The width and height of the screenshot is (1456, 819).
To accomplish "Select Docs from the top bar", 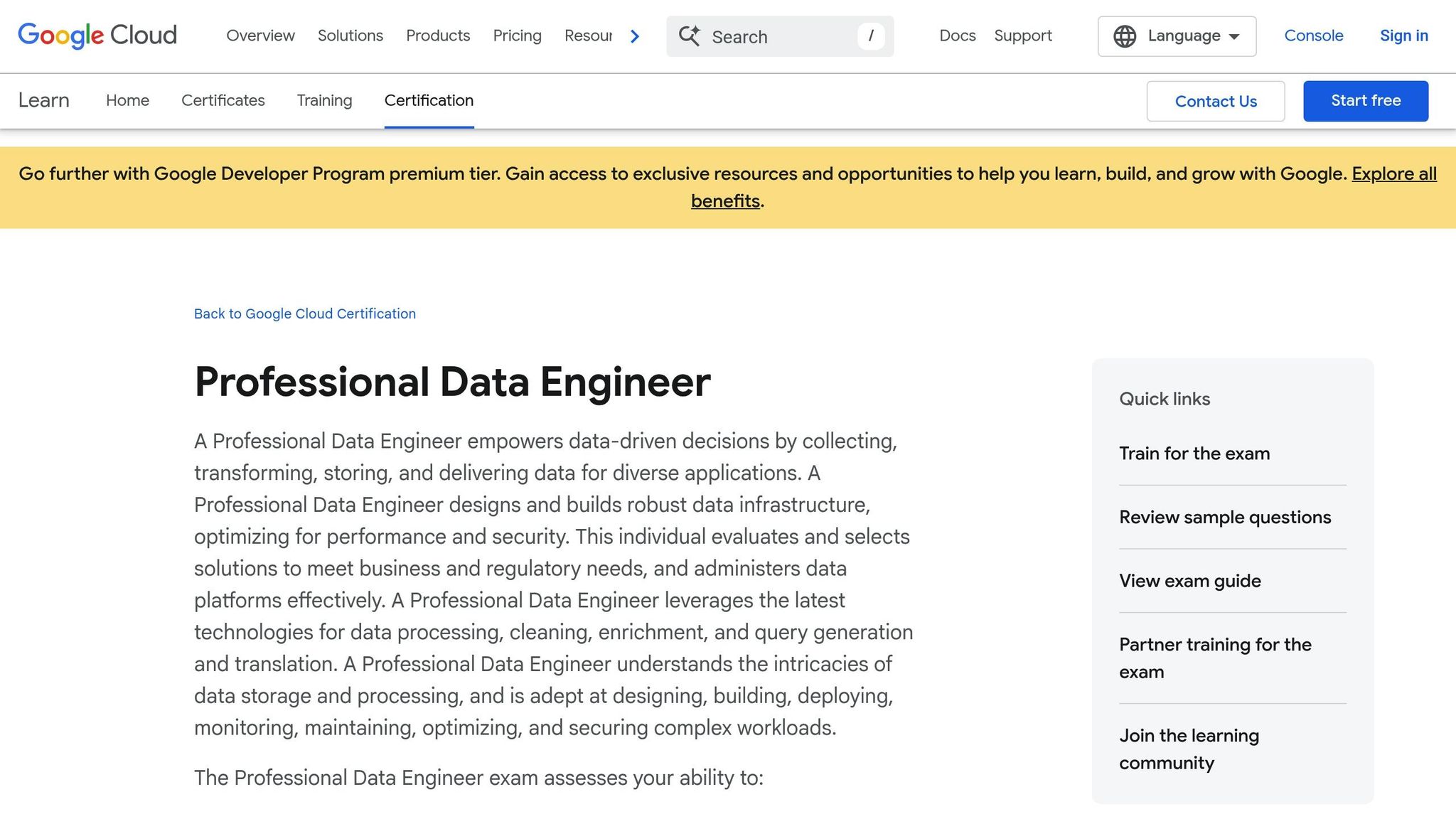I will click(957, 36).
